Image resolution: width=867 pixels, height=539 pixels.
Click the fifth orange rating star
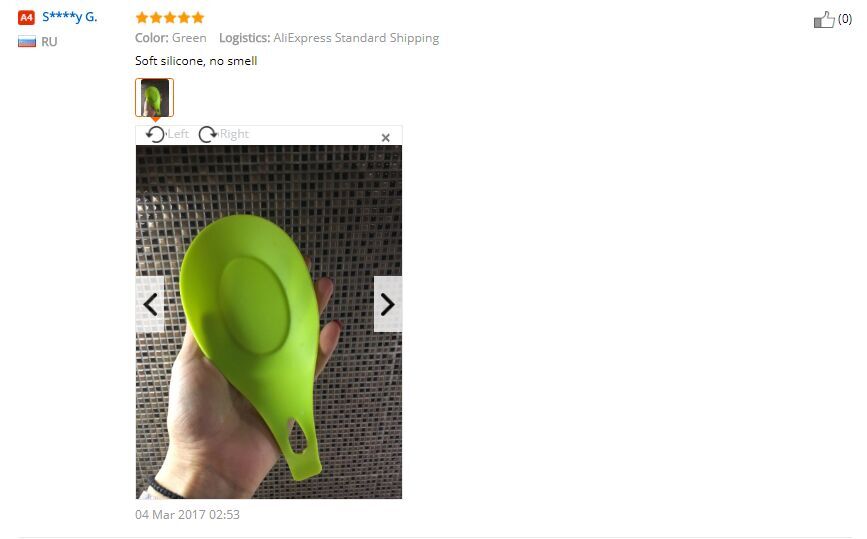coord(197,18)
